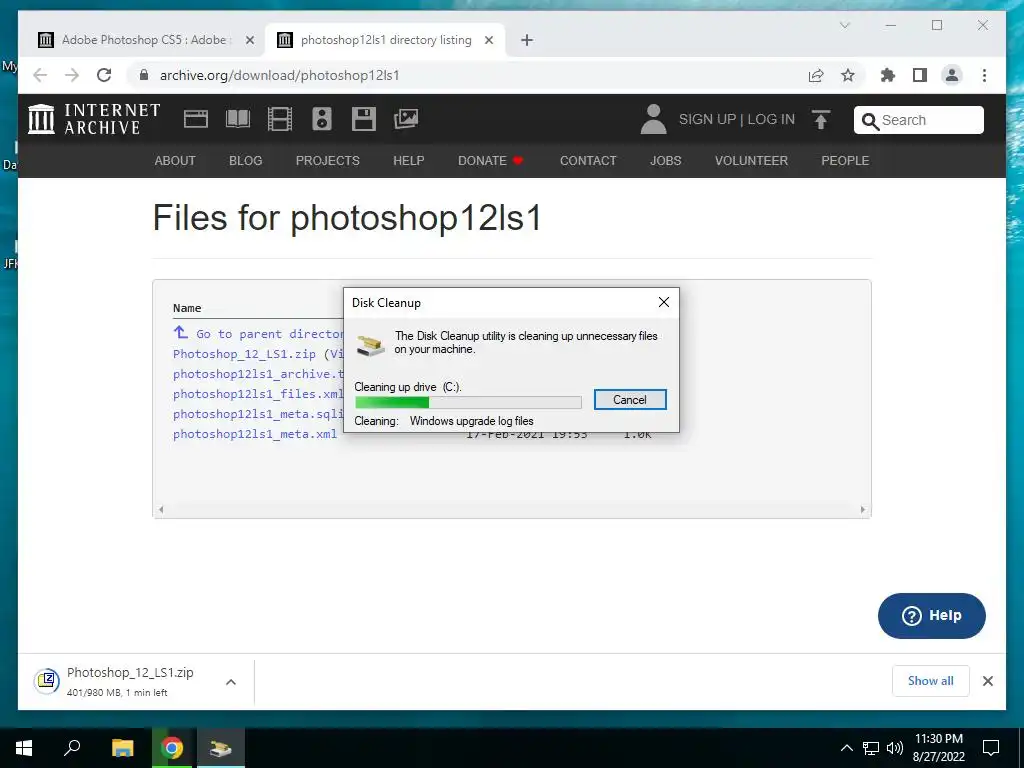Close the download bar with X
Viewport: 1024px width, 768px height.
point(987,681)
